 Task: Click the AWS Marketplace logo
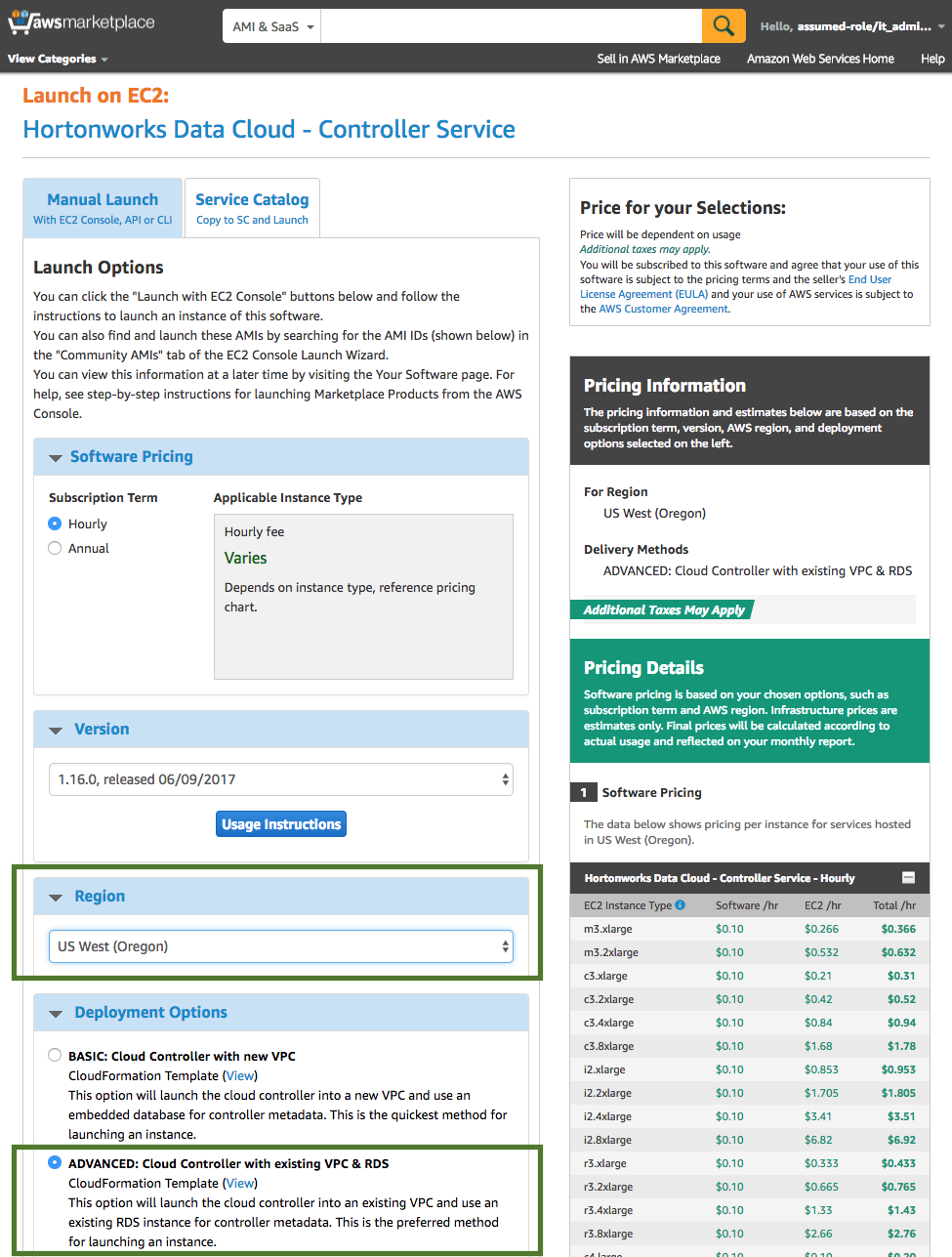click(x=82, y=21)
